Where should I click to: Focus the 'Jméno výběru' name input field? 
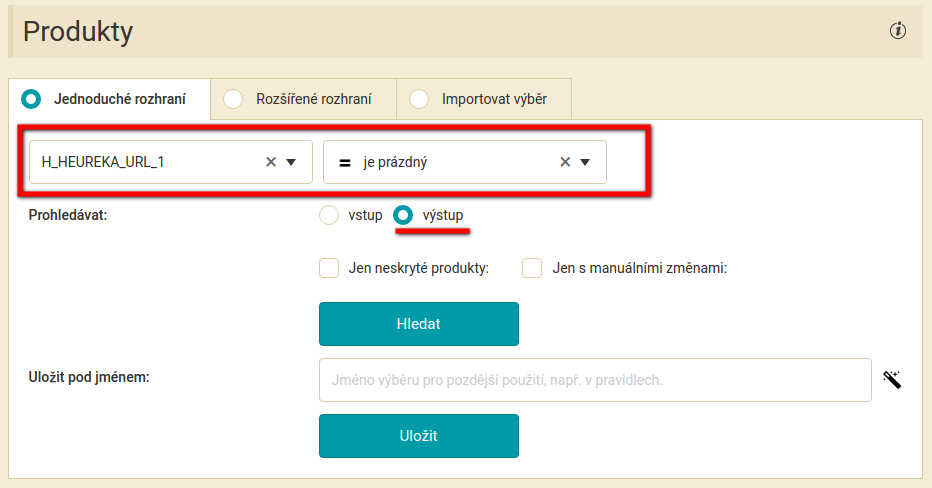point(595,380)
